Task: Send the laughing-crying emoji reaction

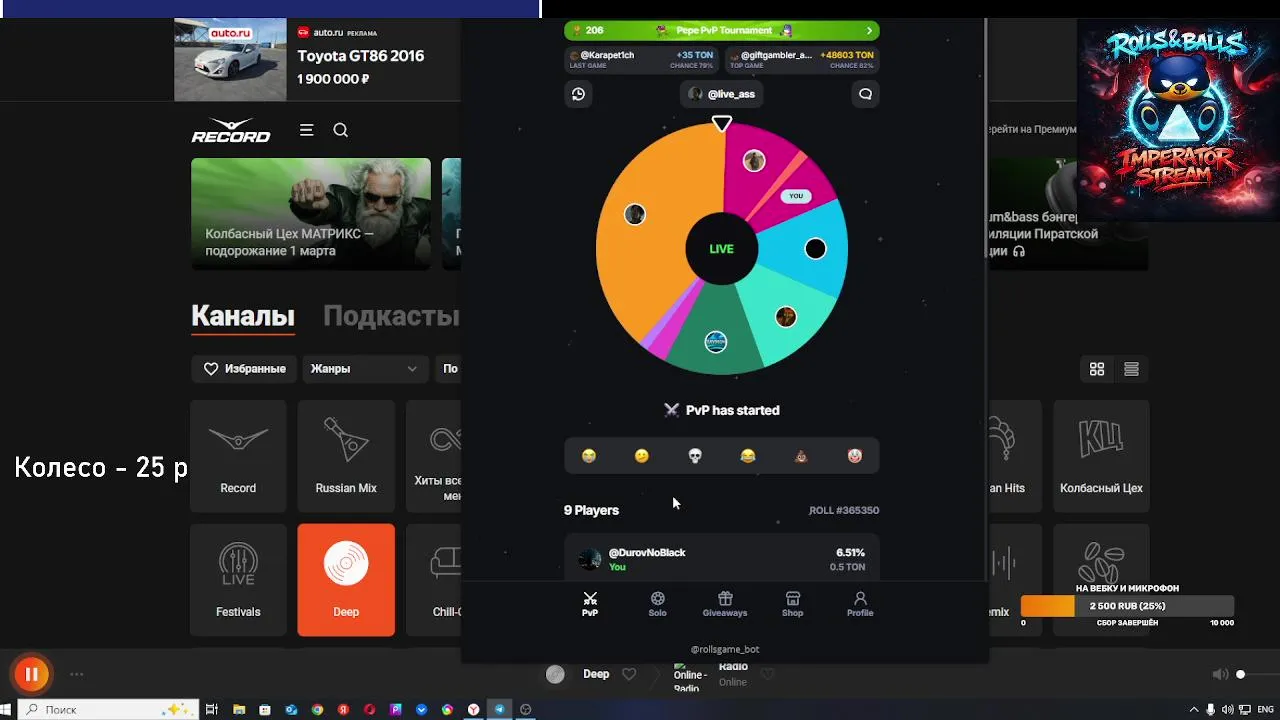Action: (748, 456)
